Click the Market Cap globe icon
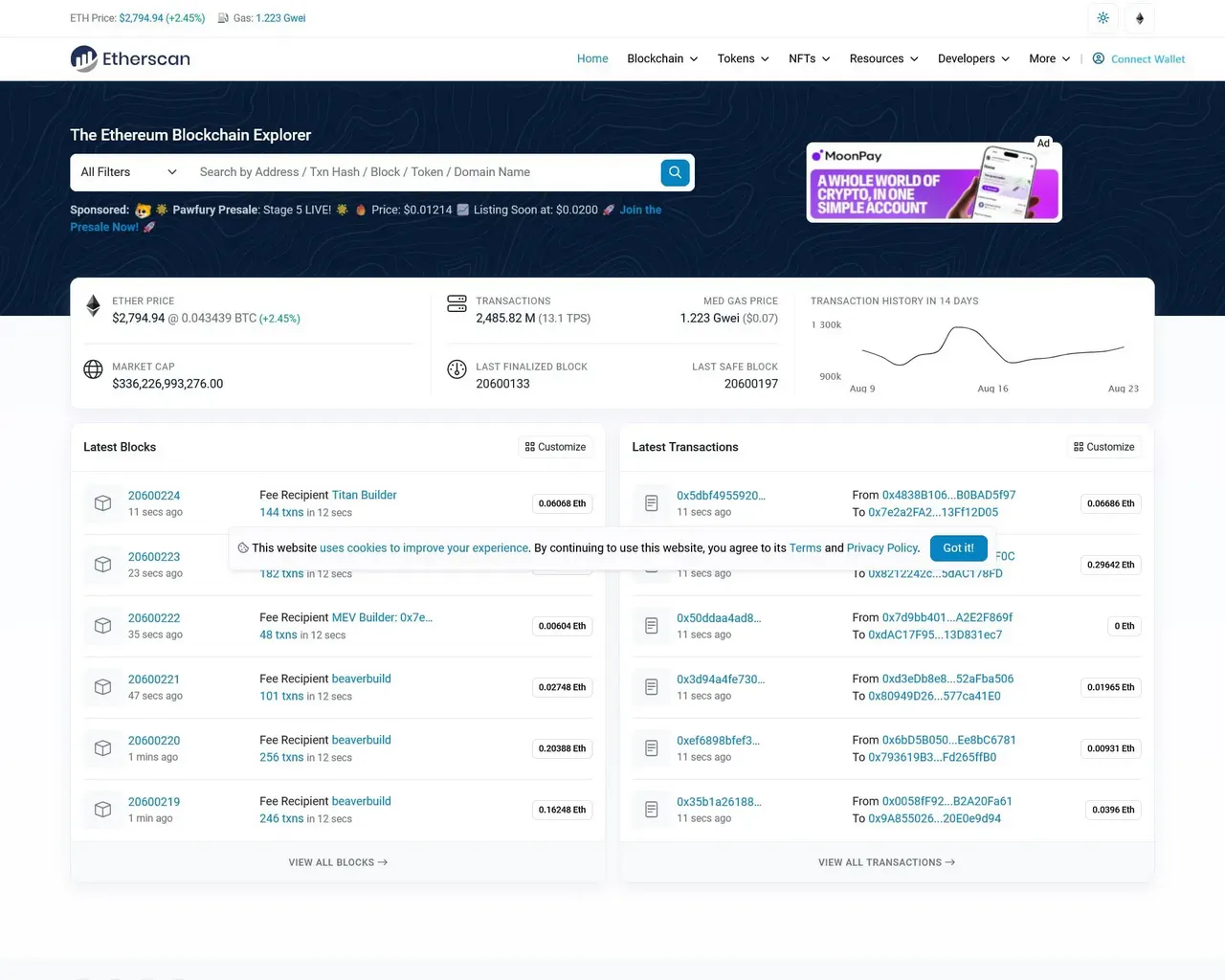The image size is (1225, 980). (x=93, y=369)
